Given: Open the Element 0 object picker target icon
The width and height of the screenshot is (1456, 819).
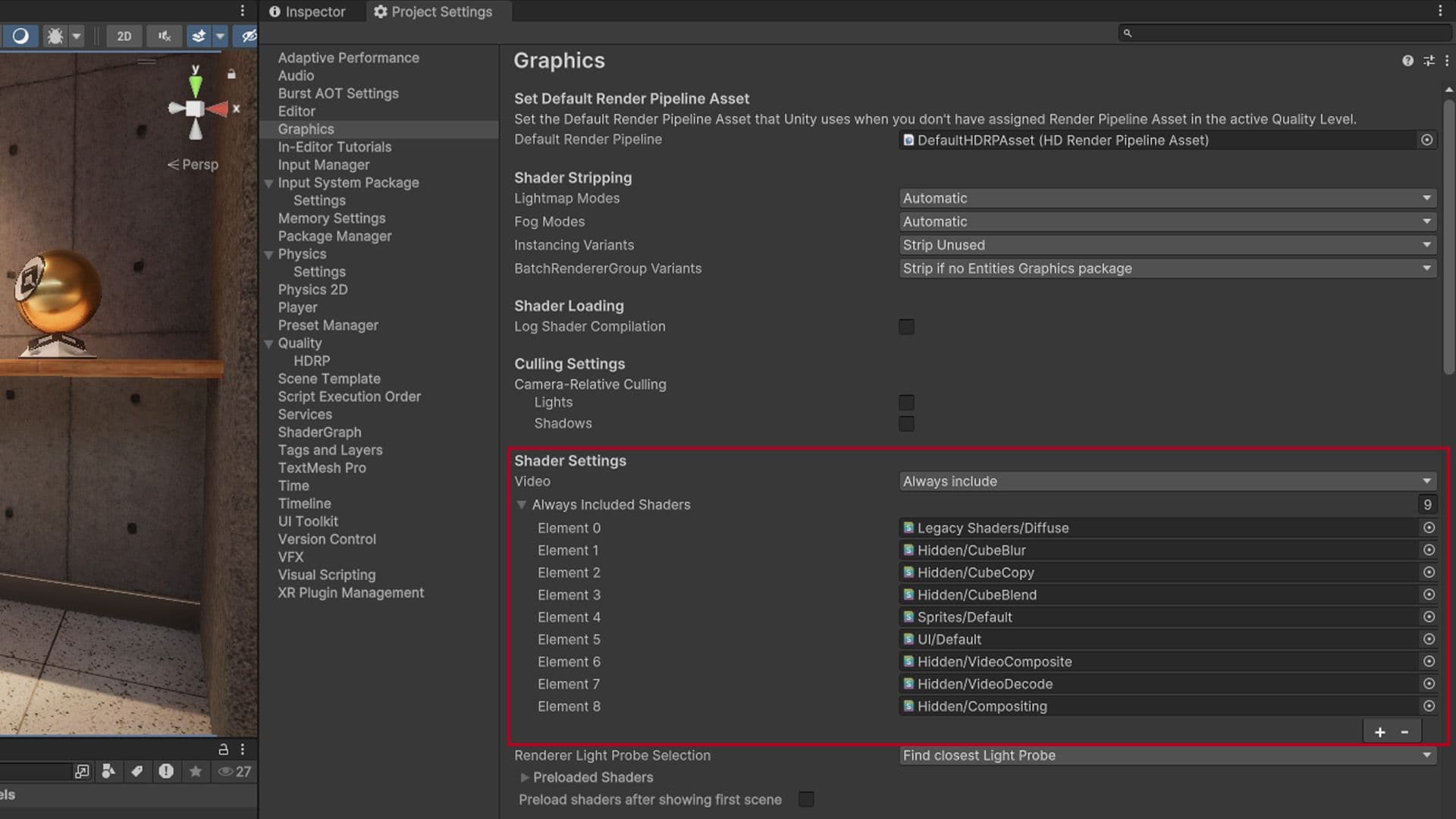Looking at the screenshot, I should click(x=1429, y=528).
